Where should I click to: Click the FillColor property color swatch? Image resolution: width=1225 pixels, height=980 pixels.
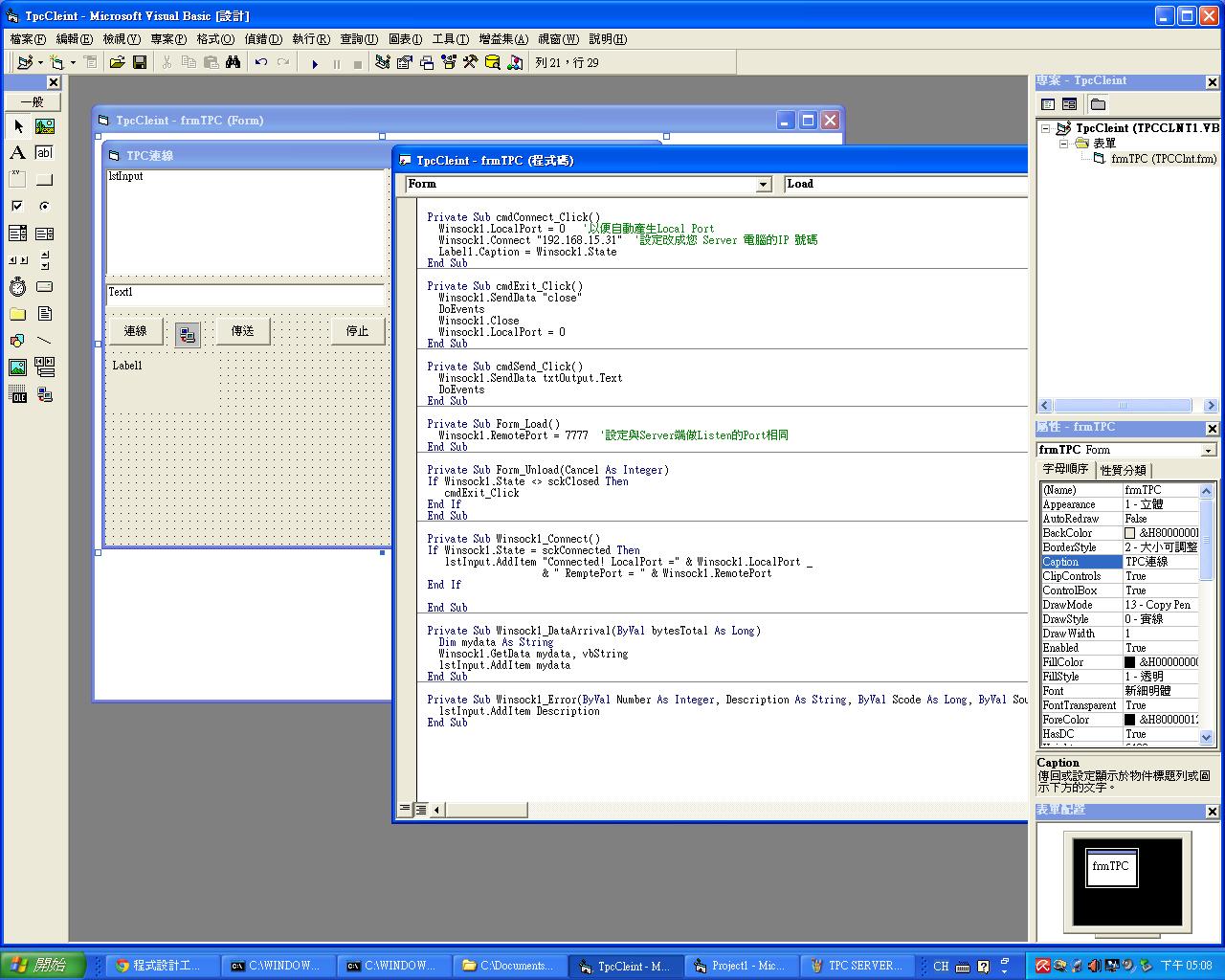1129,662
